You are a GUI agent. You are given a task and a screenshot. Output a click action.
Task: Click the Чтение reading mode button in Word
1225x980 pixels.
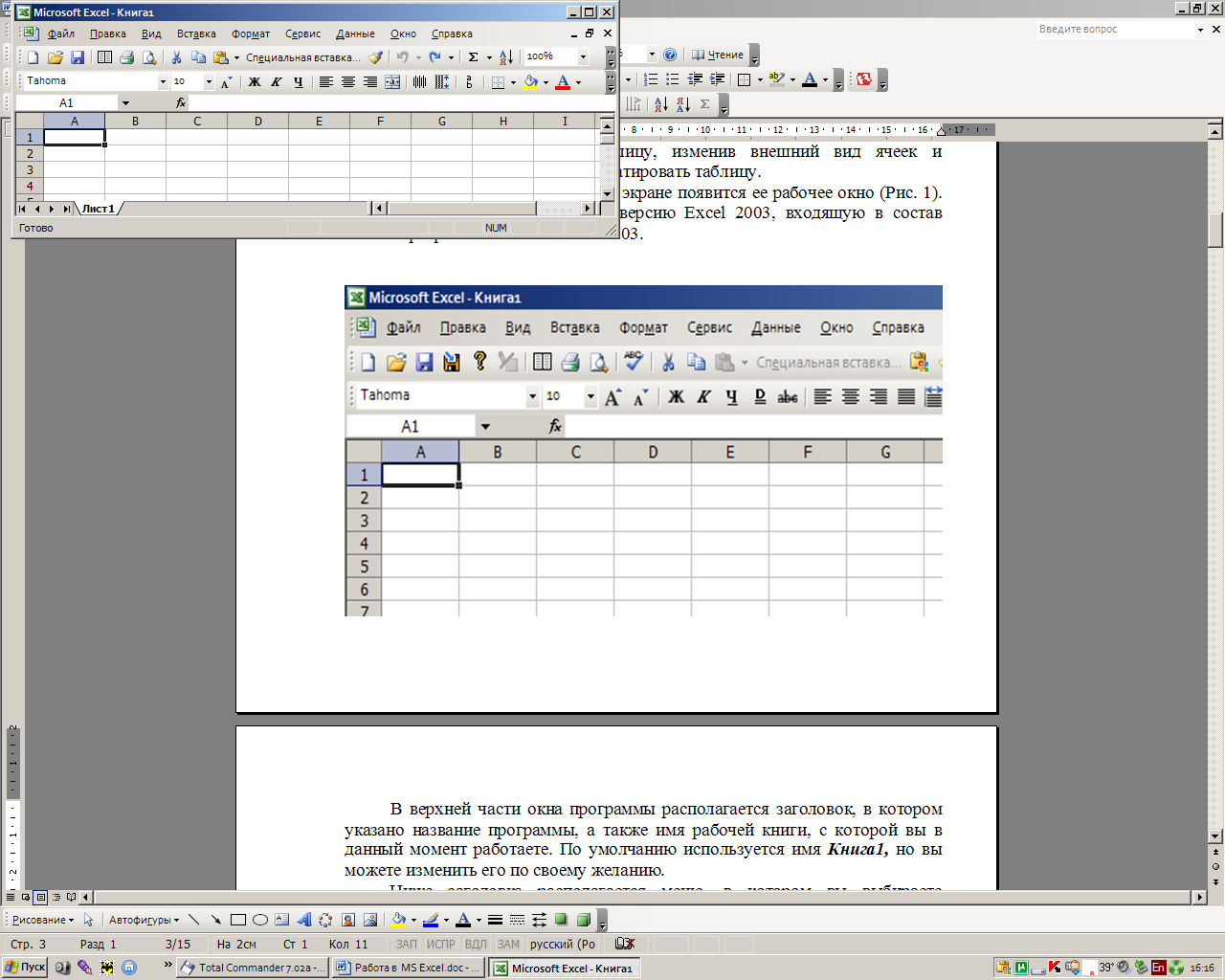click(718, 55)
